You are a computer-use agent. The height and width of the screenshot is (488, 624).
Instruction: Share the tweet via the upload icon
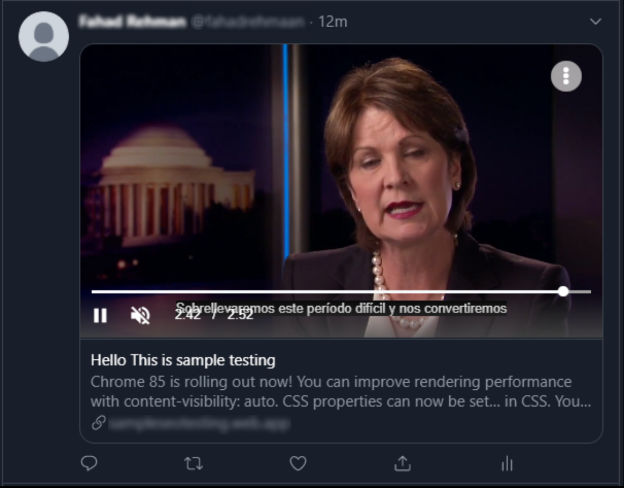click(x=403, y=463)
